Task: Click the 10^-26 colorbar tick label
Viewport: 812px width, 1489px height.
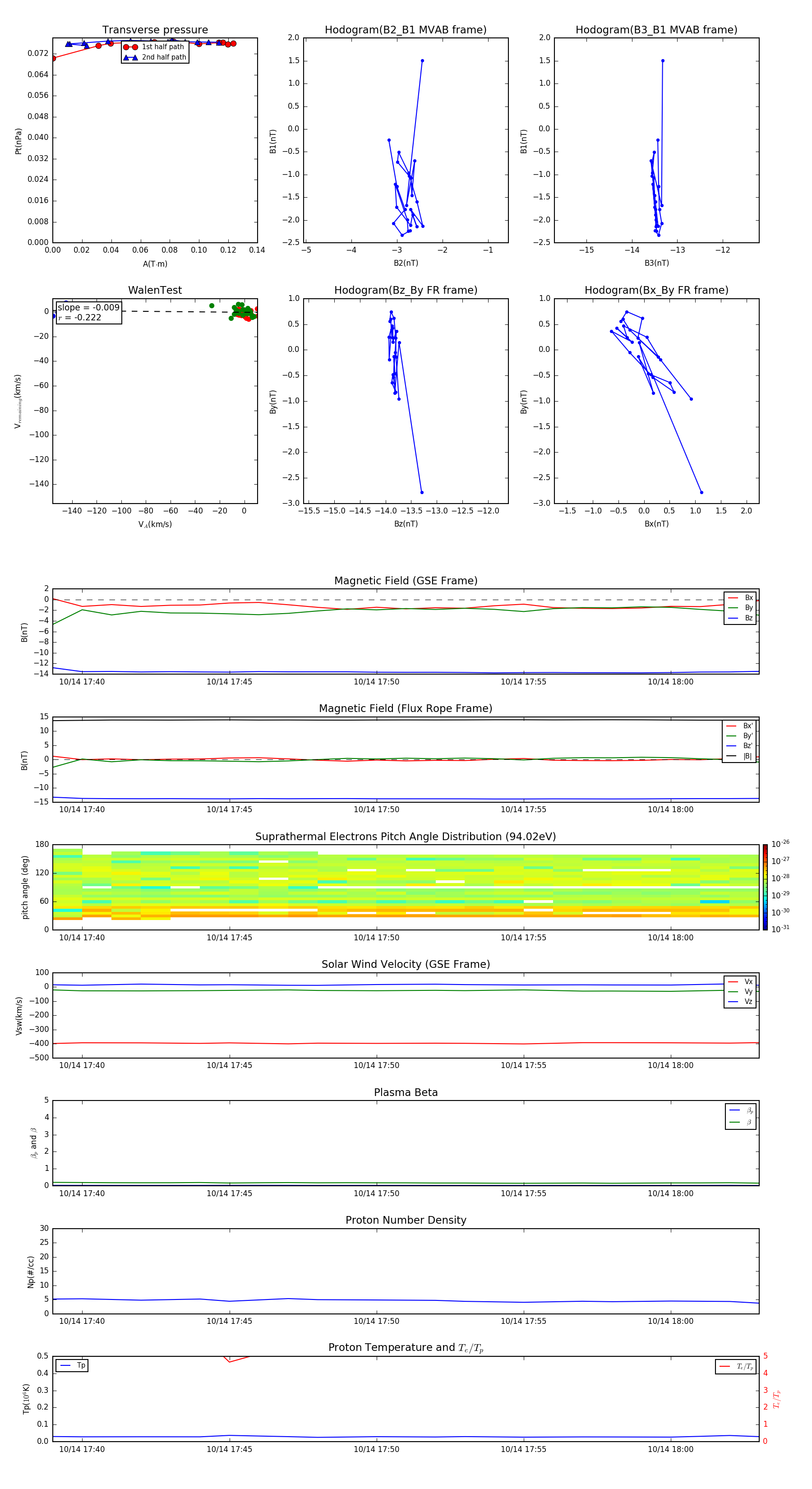Action: point(780,844)
